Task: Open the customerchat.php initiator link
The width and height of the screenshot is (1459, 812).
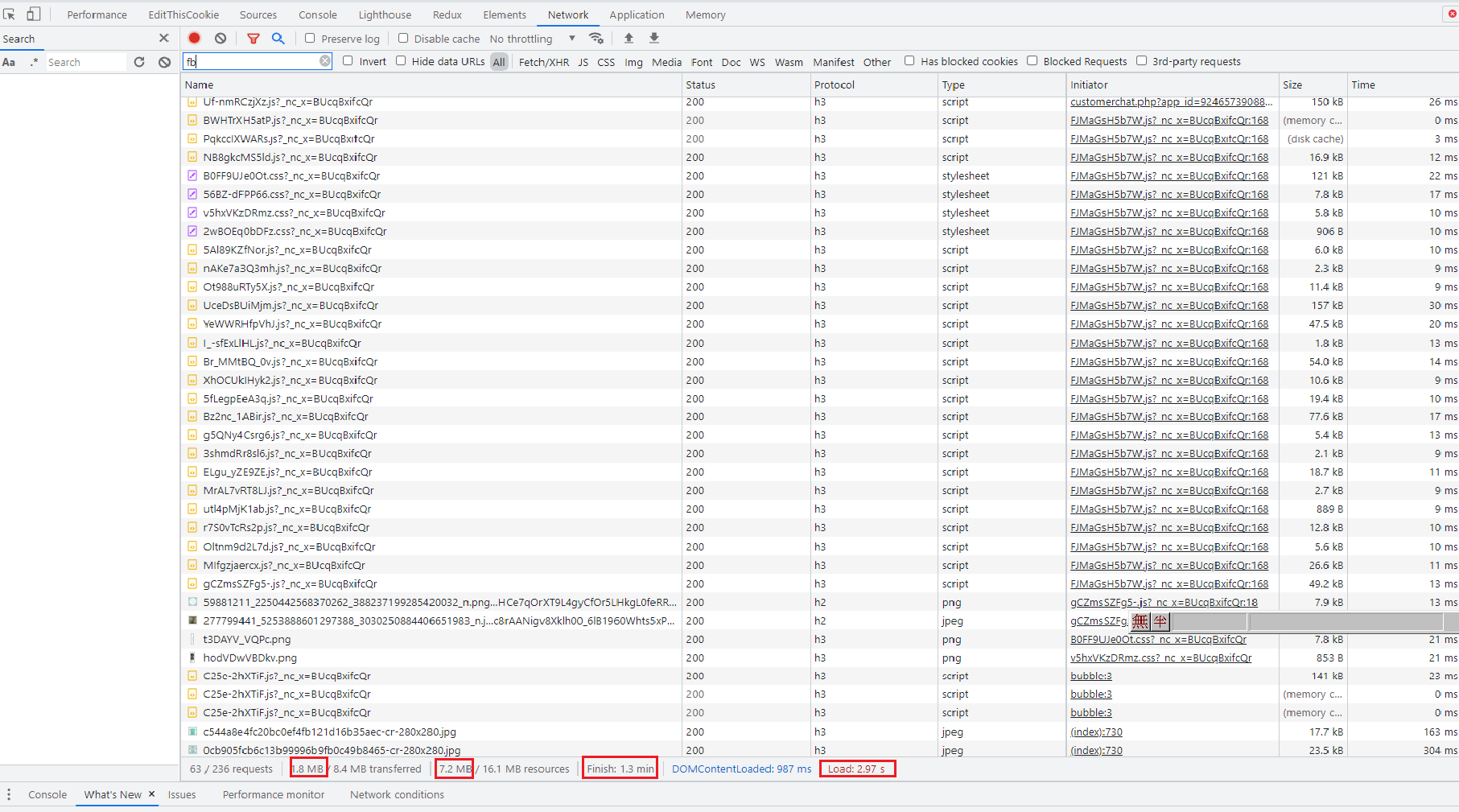Action: (1171, 102)
